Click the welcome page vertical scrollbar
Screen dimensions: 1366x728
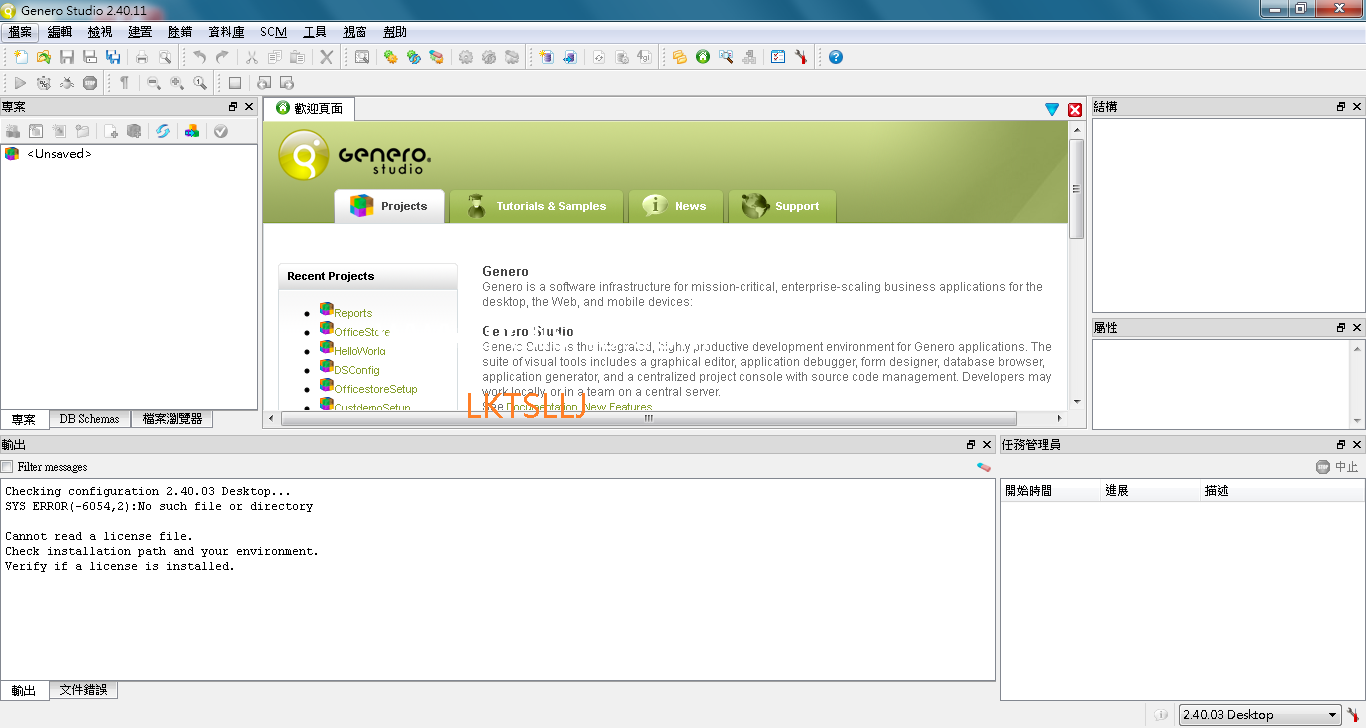[1077, 189]
